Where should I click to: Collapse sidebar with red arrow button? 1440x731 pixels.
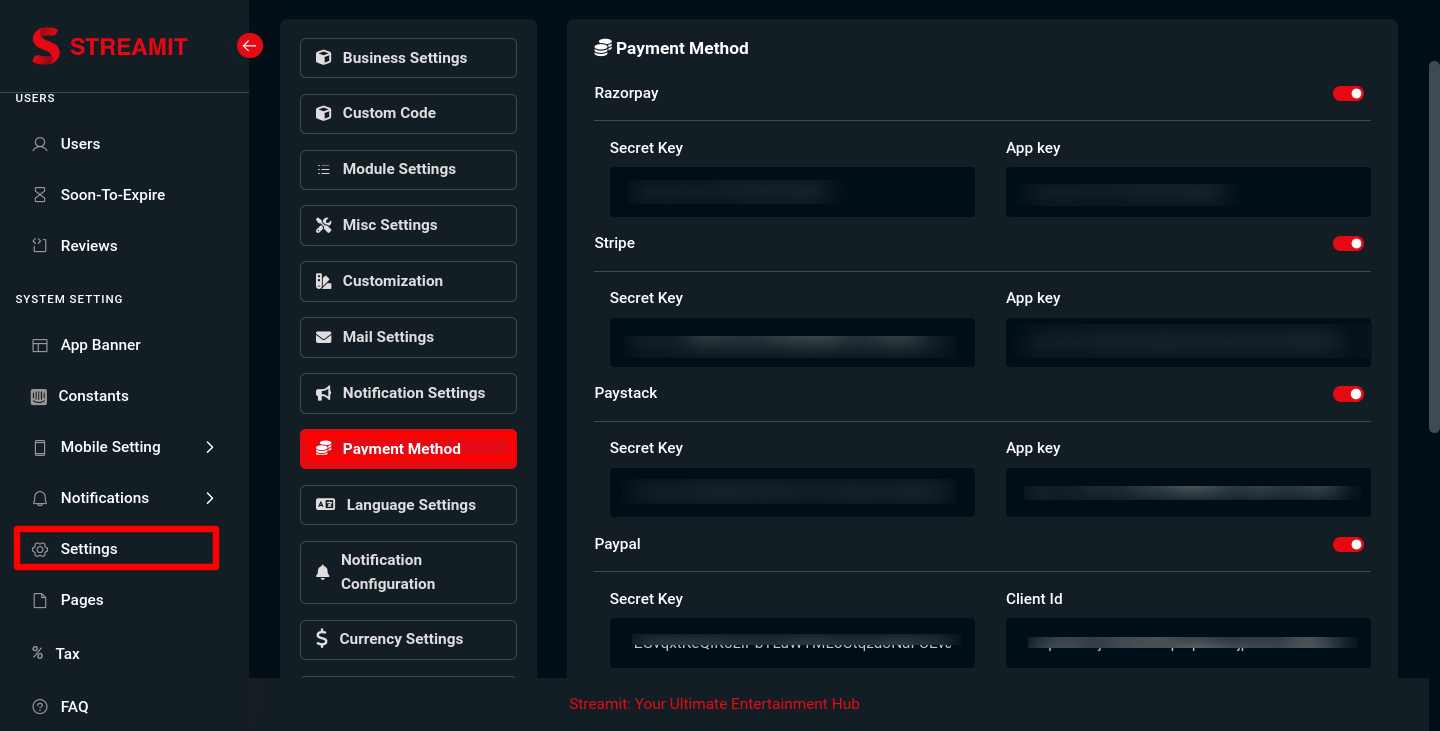(250, 45)
